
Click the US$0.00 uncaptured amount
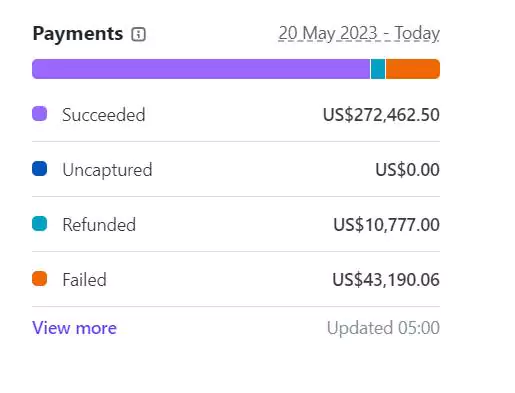(408, 170)
